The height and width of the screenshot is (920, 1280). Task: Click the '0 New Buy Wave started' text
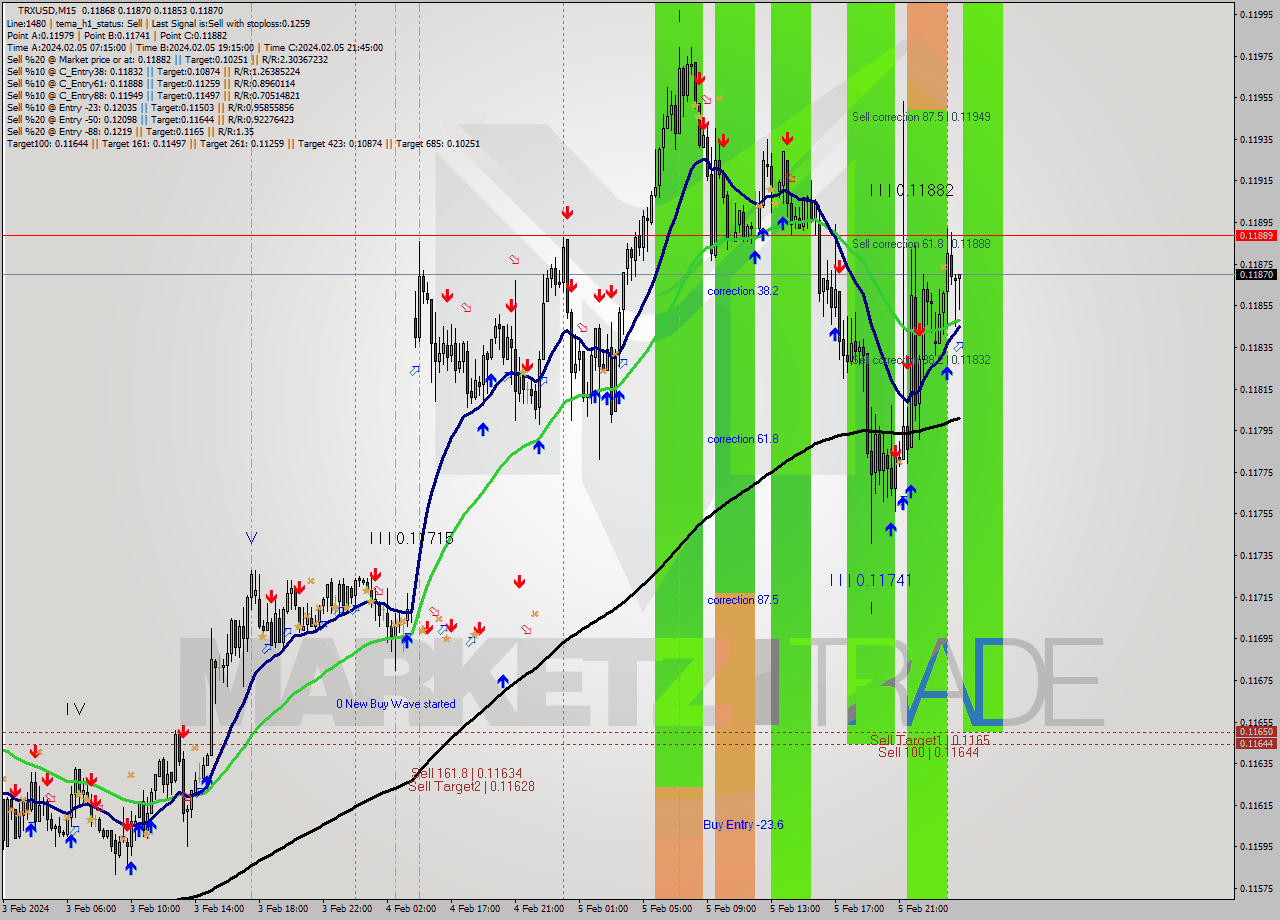pos(396,704)
